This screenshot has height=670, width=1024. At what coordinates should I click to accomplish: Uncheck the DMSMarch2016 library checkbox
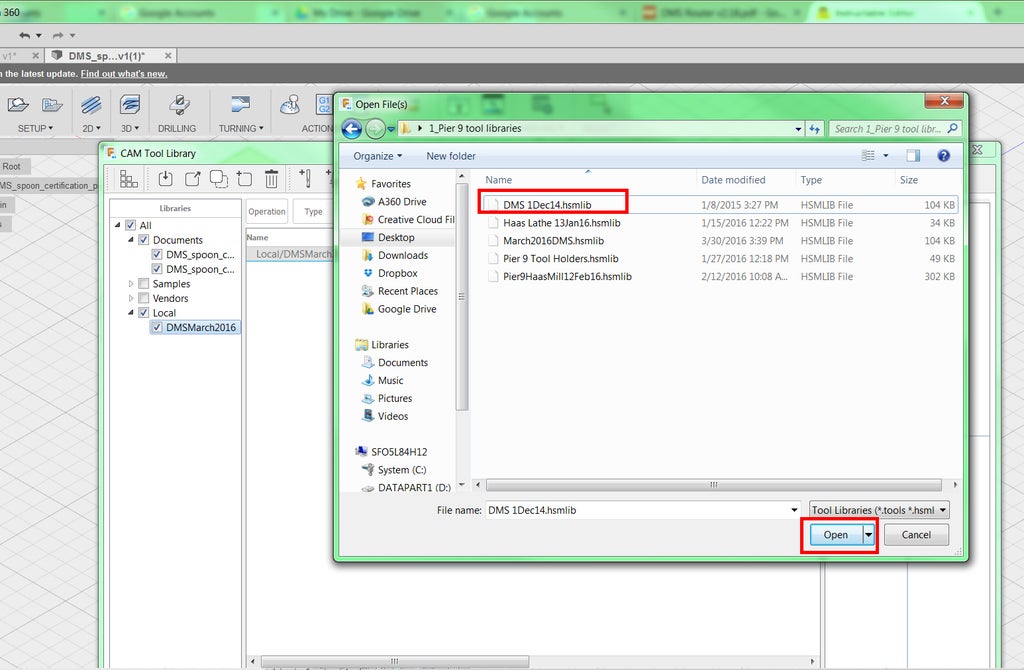tap(157, 327)
